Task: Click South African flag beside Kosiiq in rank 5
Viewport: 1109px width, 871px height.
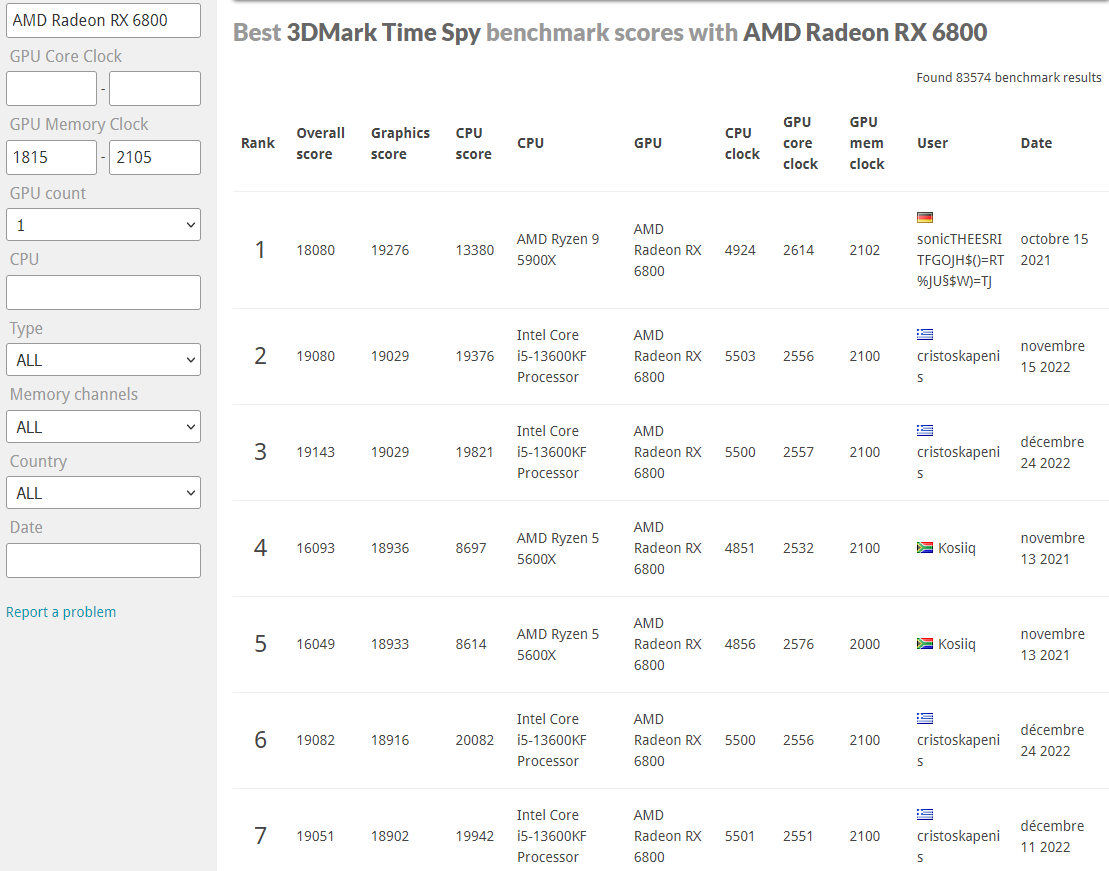Action: pyautogui.click(x=924, y=644)
